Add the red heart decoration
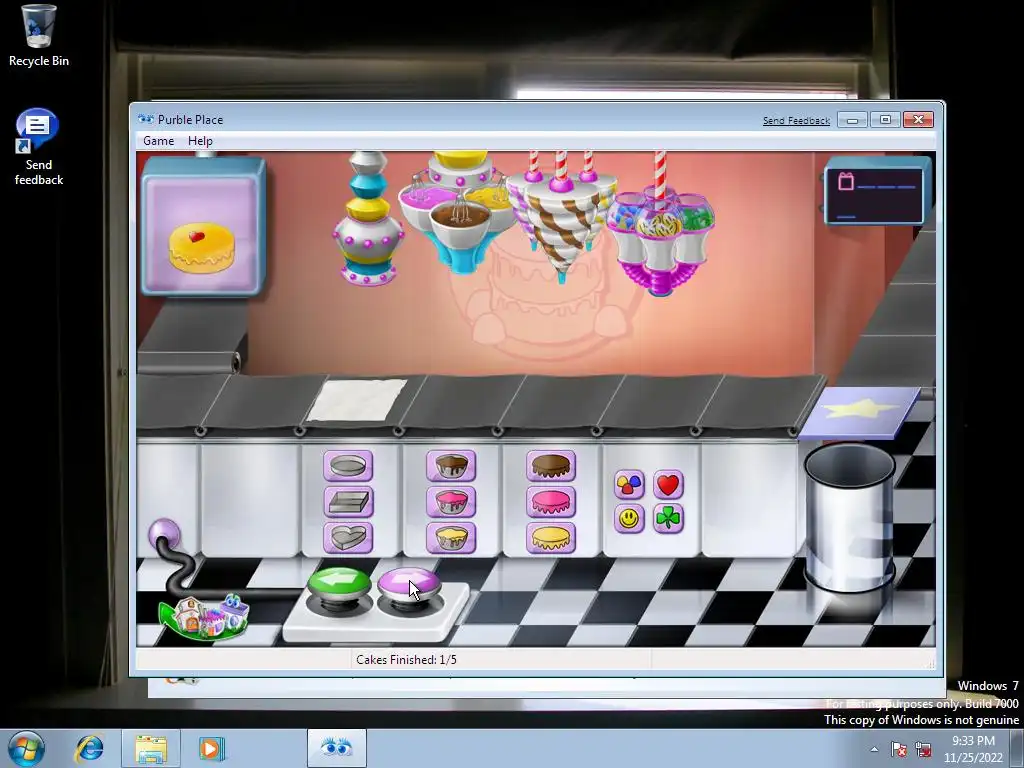 pos(667,485)
